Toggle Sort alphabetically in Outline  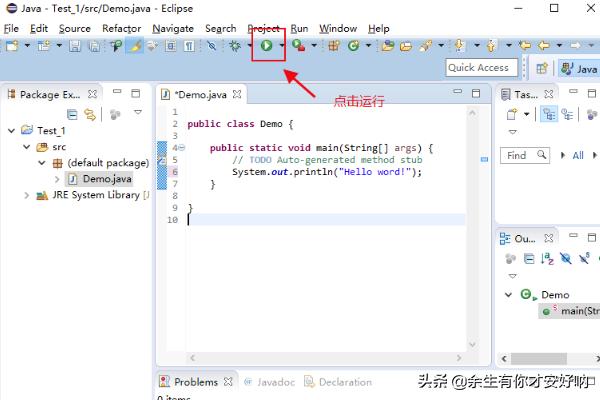547,259
